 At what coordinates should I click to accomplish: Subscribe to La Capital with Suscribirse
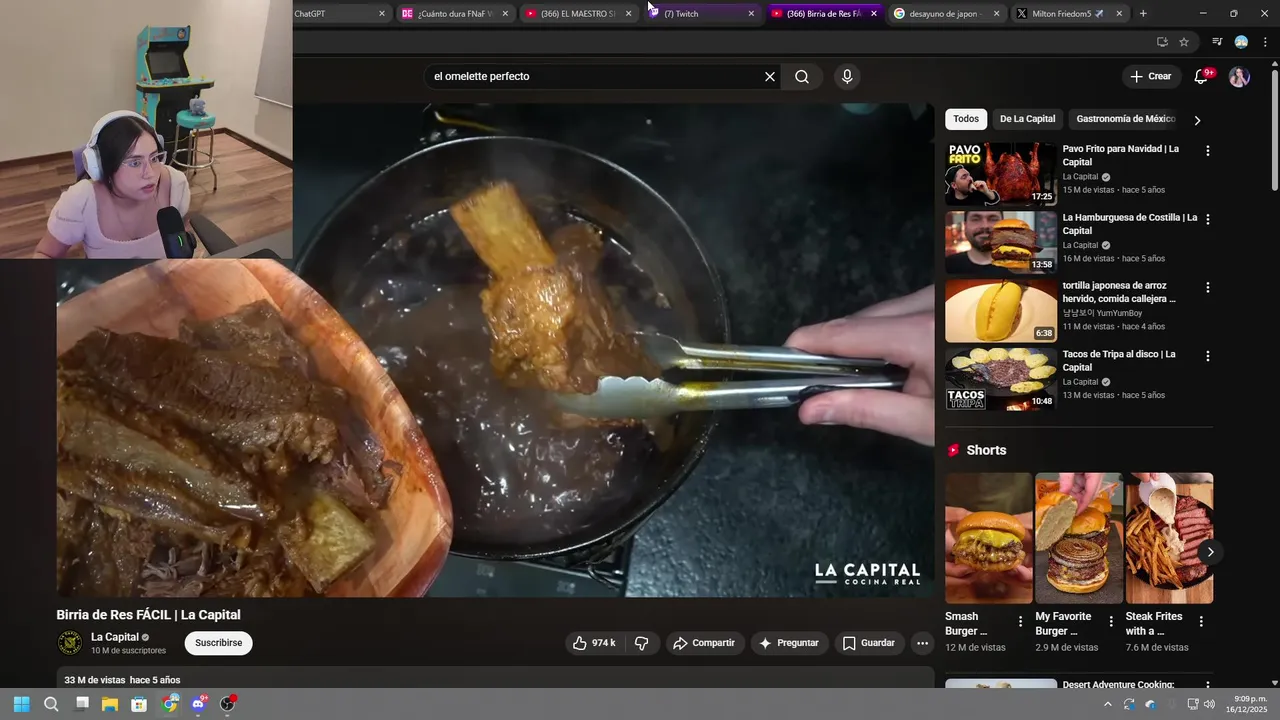pyautogui.click(x=218, y=643)
